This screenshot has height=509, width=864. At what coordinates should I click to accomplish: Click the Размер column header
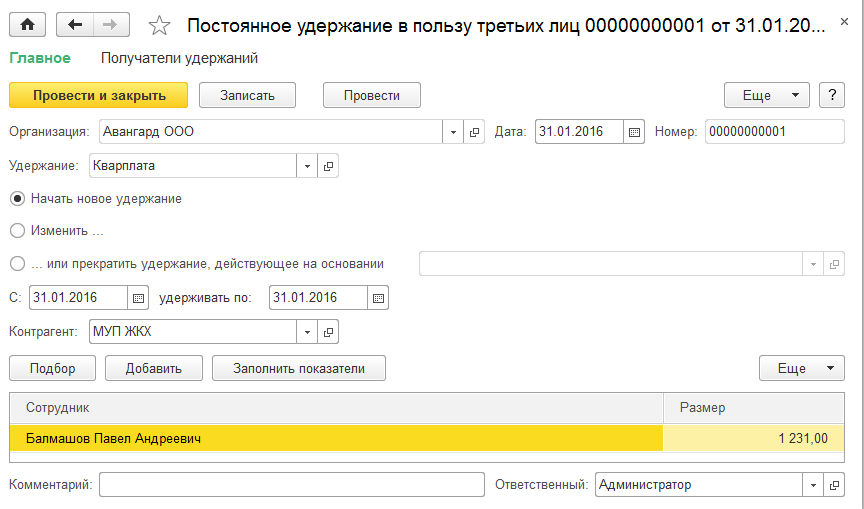tap(754, 408)
